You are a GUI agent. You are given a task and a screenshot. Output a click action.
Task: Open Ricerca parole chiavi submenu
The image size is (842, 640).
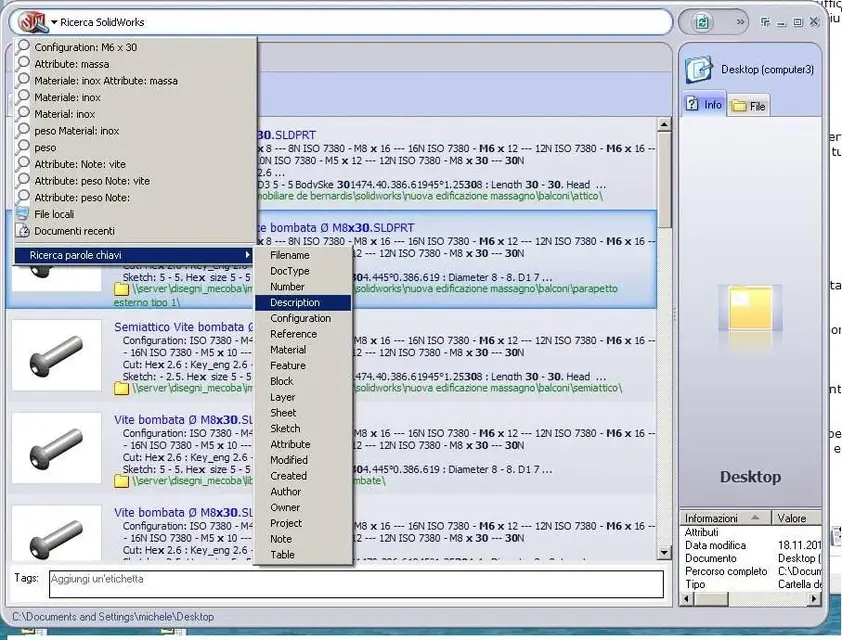pos(134,255)
